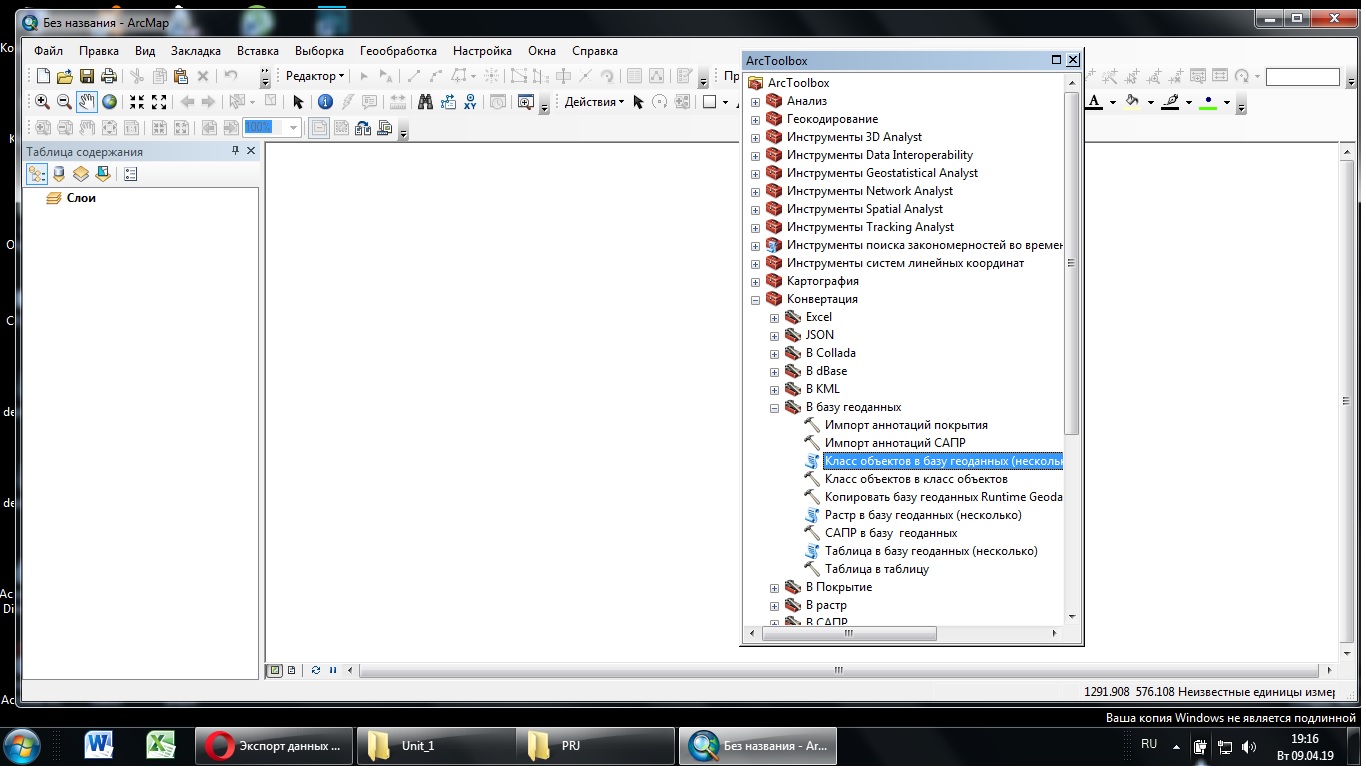Launch Excel from the taskbar
1366x768 pixels.
coord(160,746)
